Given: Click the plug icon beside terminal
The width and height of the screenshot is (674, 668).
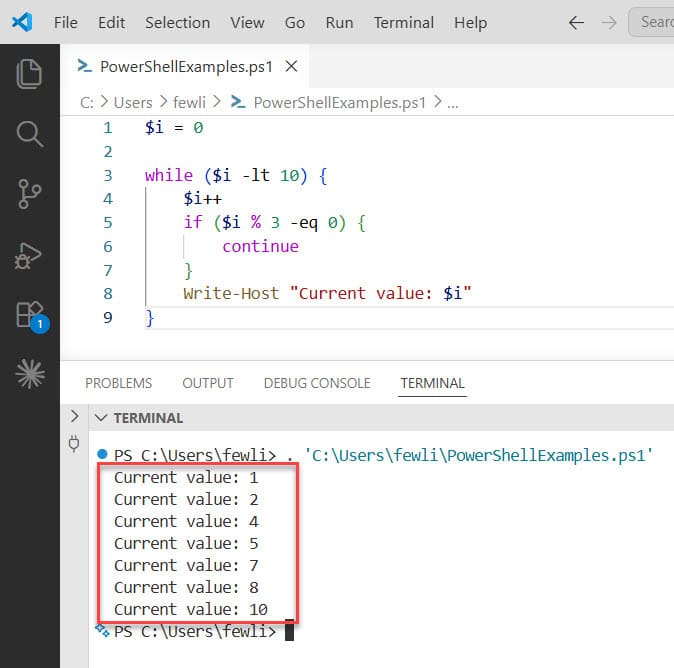Looking at the screenshot, I should [x=74, y=444].
